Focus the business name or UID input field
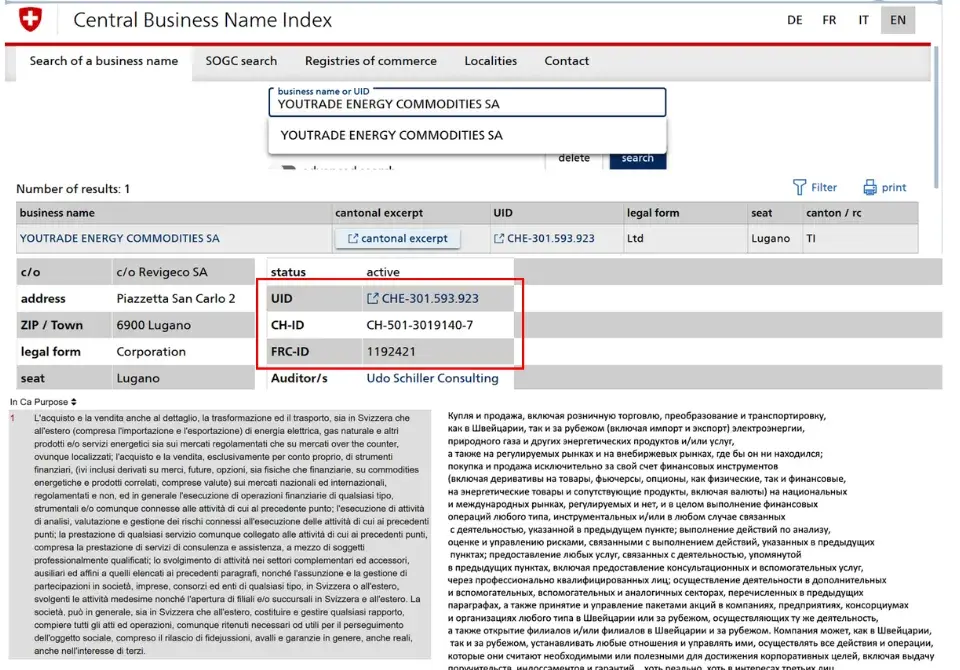960x670 pixels. click(x=467, y=102)
